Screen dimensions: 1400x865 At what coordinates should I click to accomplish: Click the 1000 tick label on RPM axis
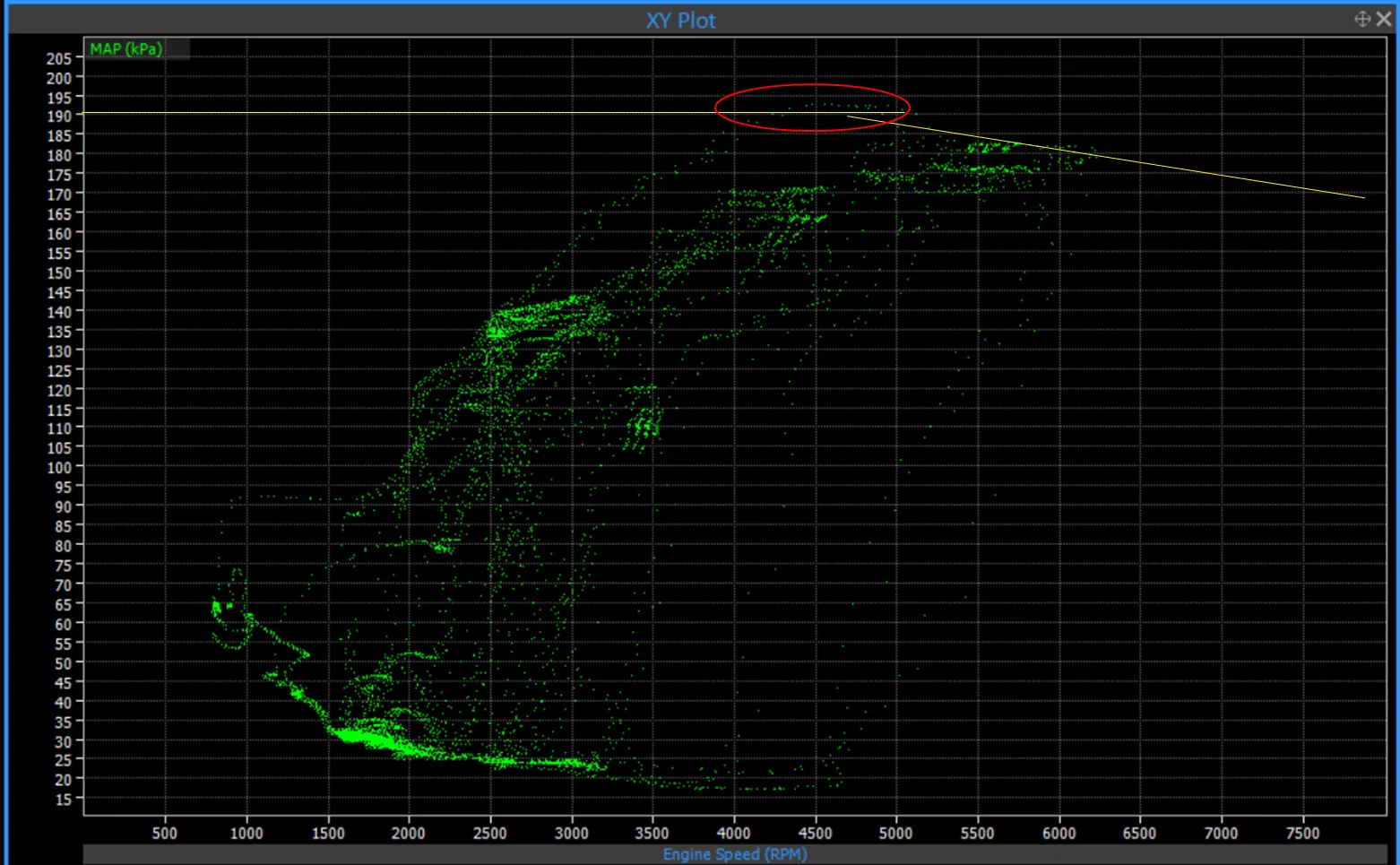tap(246, 834)
